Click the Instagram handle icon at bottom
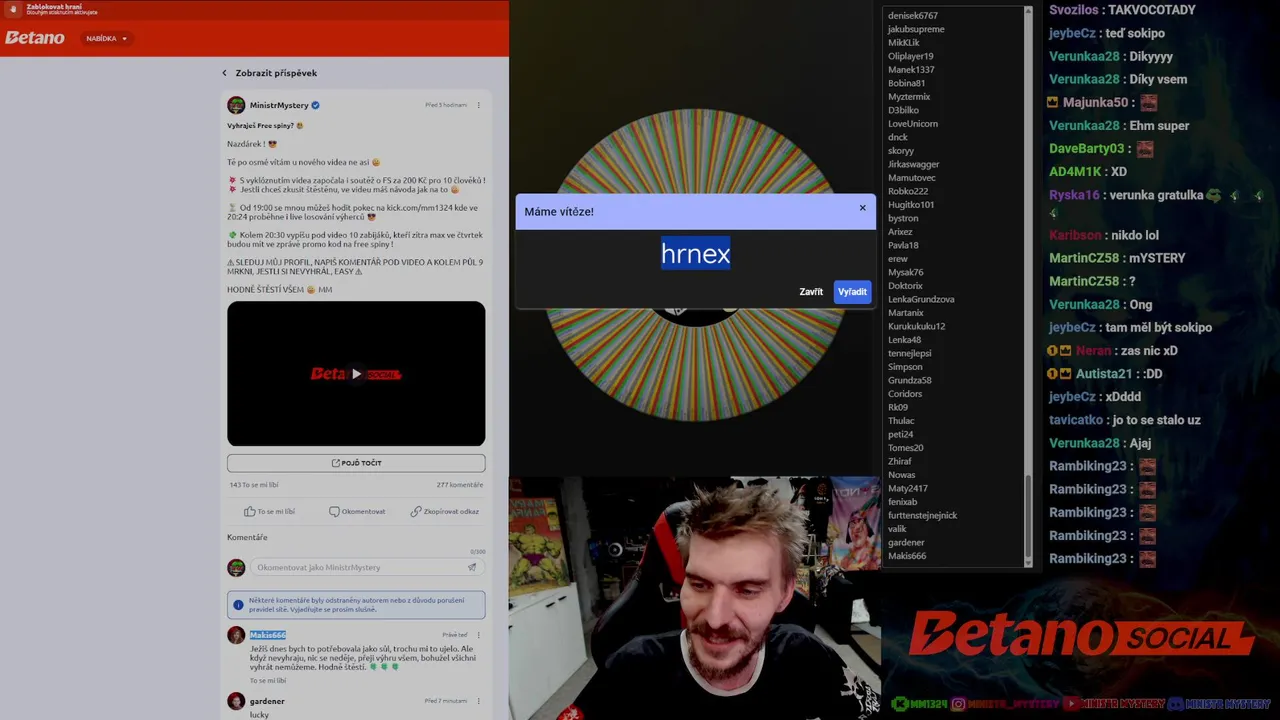1280x720 pixels. [x=959, y=704]
